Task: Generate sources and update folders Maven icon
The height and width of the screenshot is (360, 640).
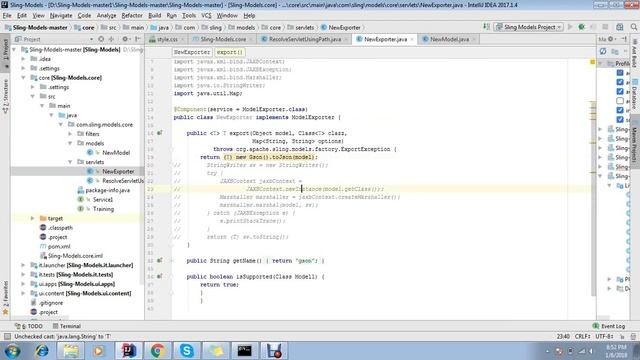Action: click(x=615, y=51)
